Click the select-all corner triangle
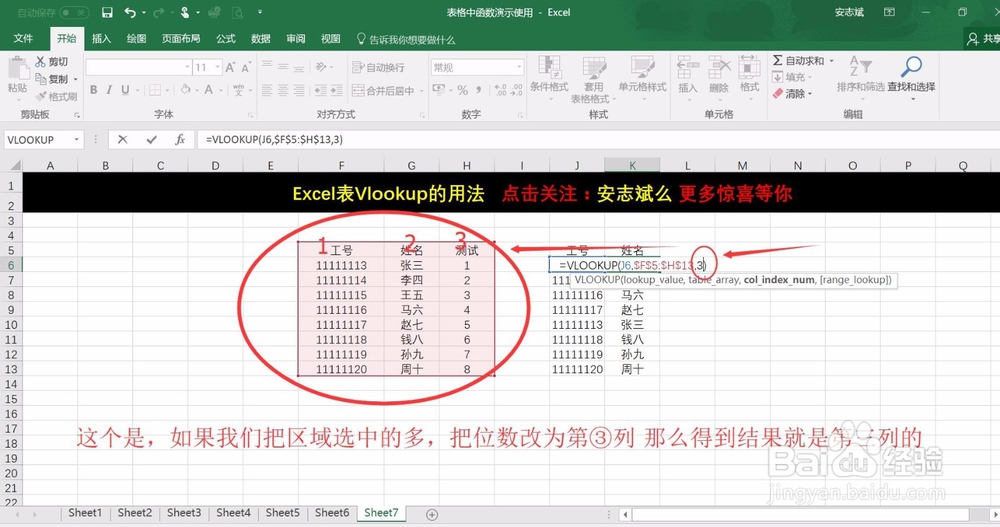 [x=14, y=165]
